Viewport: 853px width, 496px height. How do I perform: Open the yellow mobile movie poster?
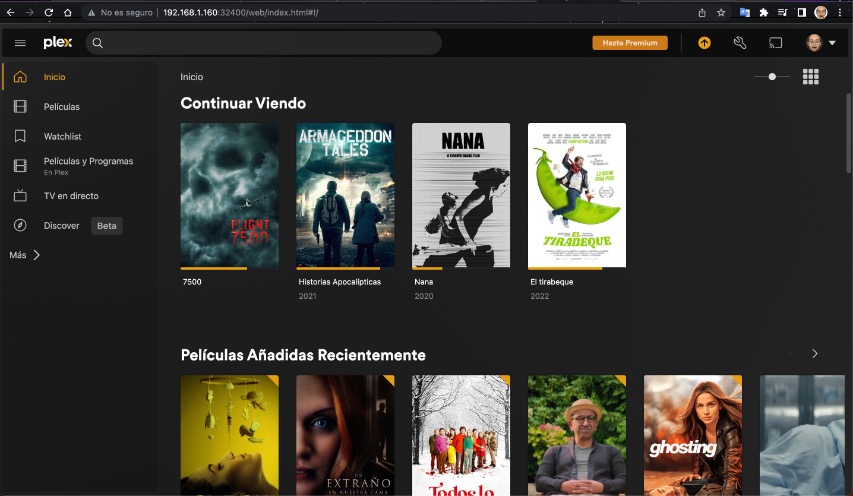click(230, 435)
